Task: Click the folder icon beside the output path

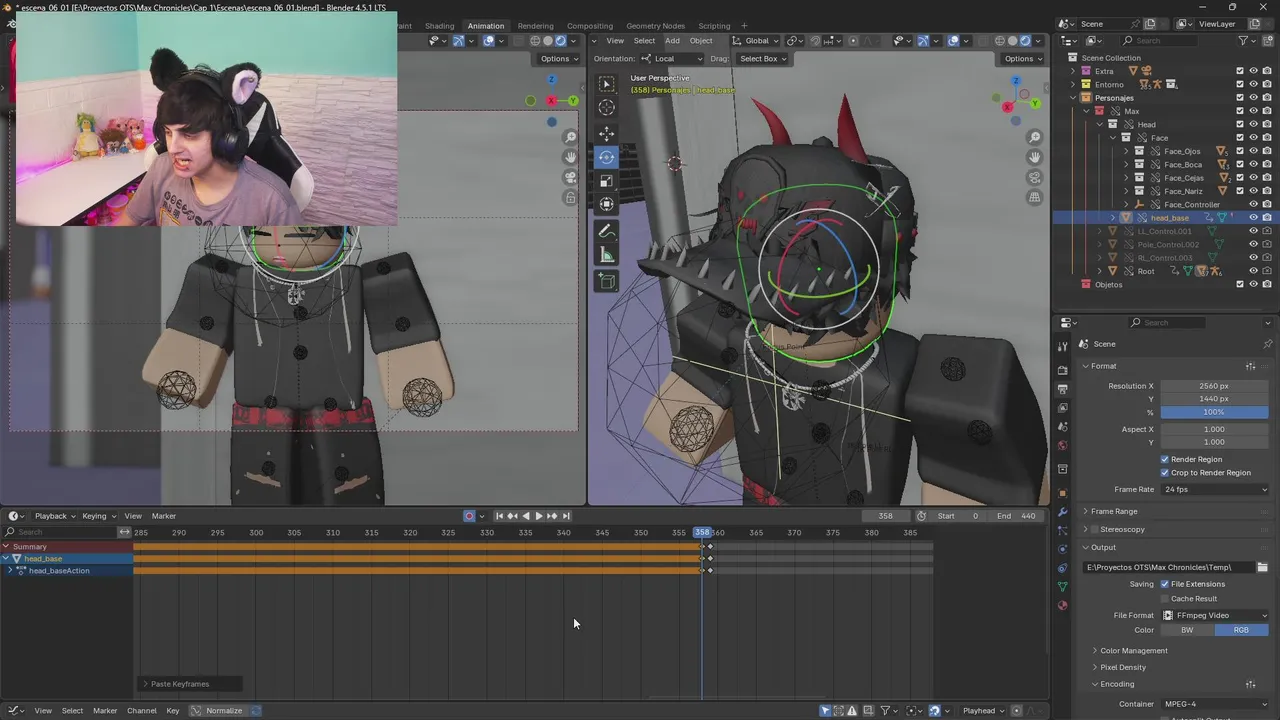Action: tap(1262, 567)
